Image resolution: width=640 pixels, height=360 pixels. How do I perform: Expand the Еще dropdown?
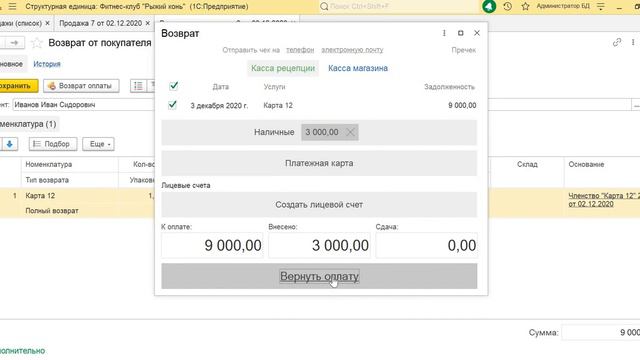98,144
